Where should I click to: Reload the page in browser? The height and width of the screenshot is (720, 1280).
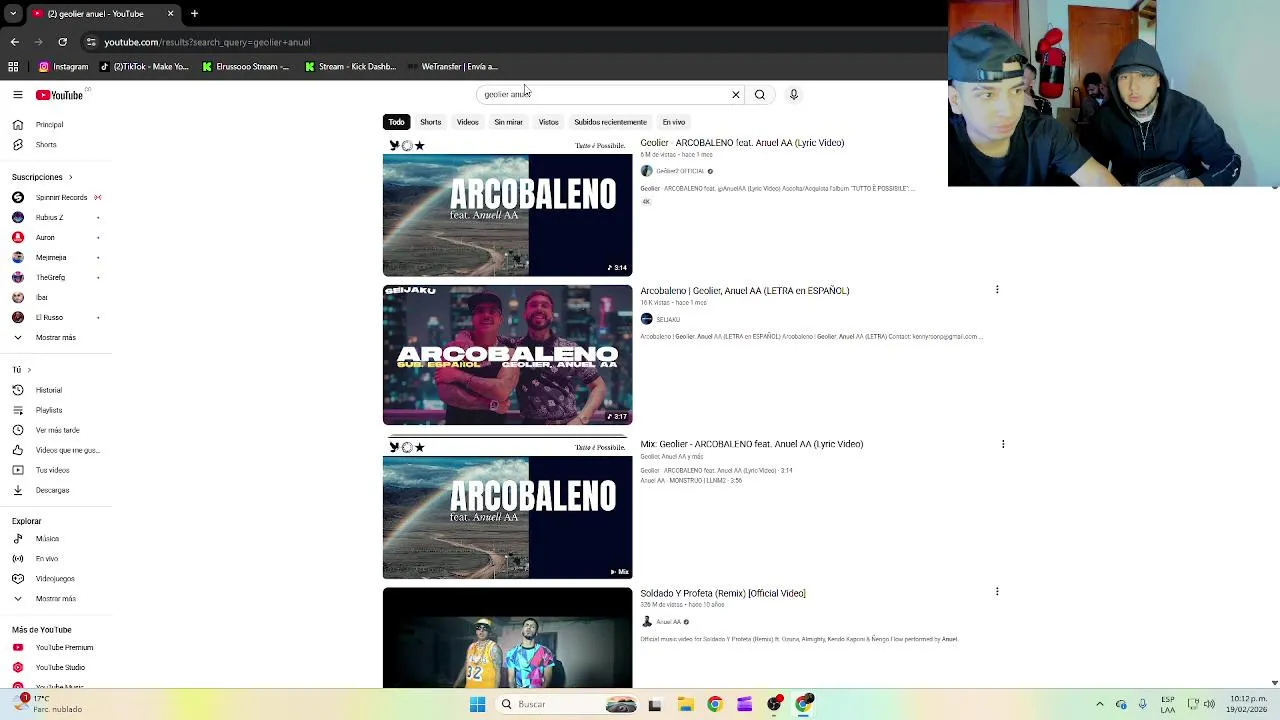click(x=62, y=42)
